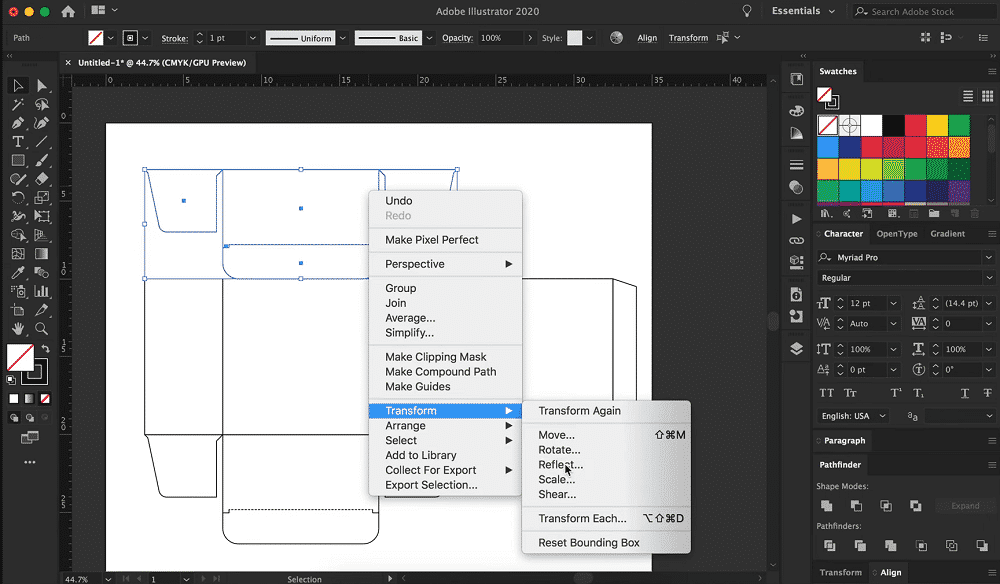The height and width of the screenshot is (584, 1000).
Task: Pick the red swatch in the Swatches panel
Action: [916, 125]
